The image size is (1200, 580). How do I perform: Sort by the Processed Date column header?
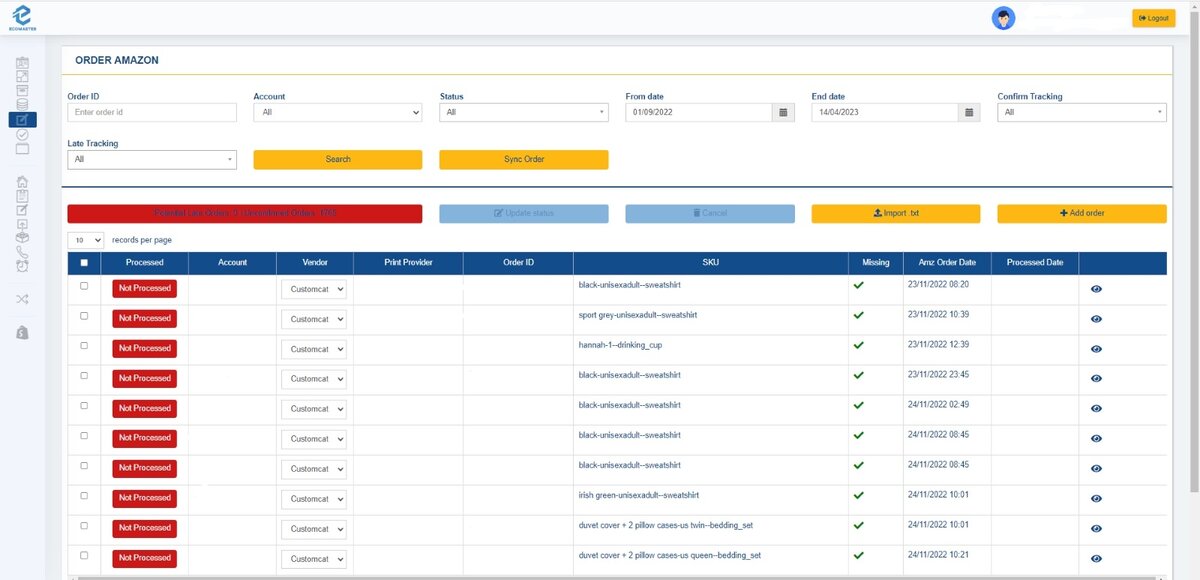point(1035,263)
